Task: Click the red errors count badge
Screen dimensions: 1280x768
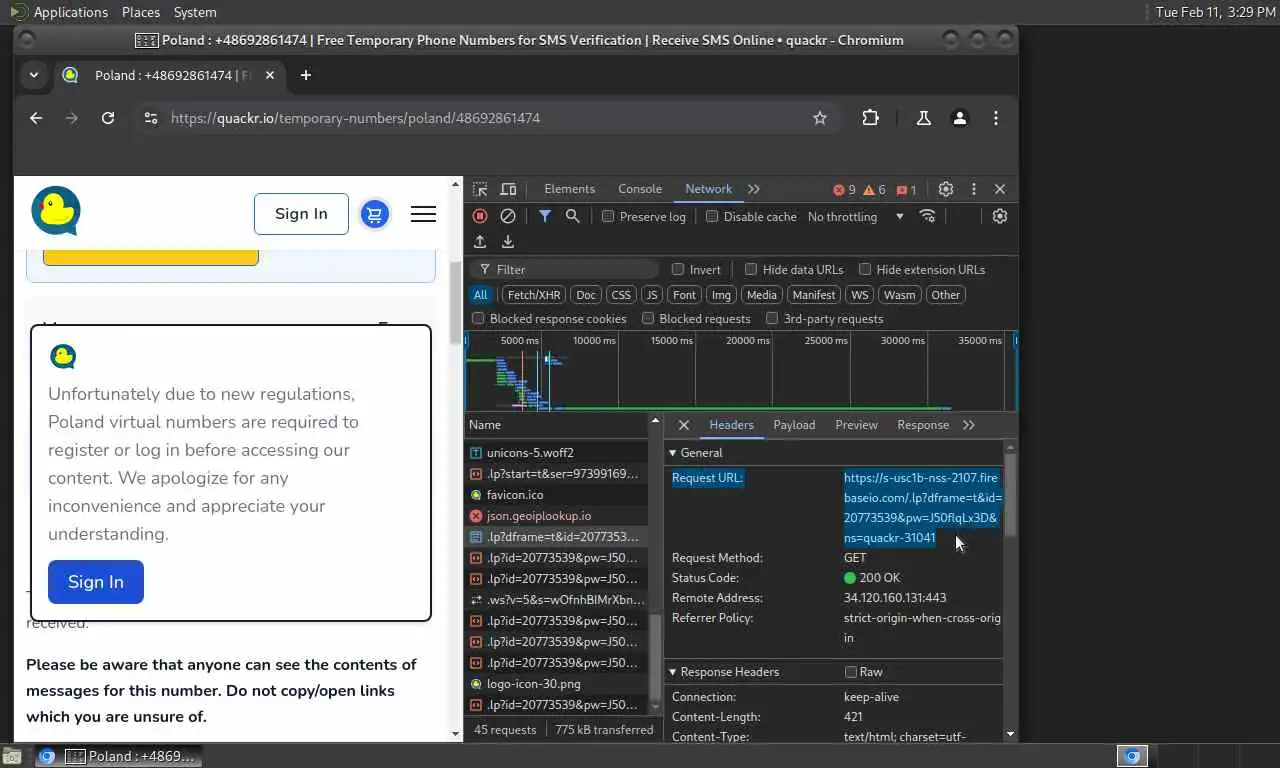Action: [845, 190]
